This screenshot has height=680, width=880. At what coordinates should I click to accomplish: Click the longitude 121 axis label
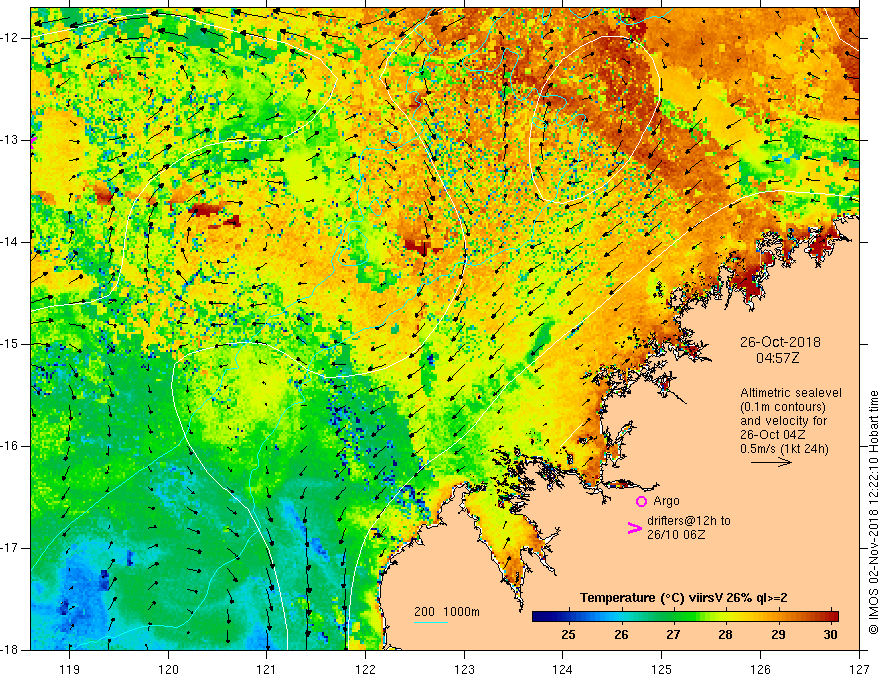267,669
